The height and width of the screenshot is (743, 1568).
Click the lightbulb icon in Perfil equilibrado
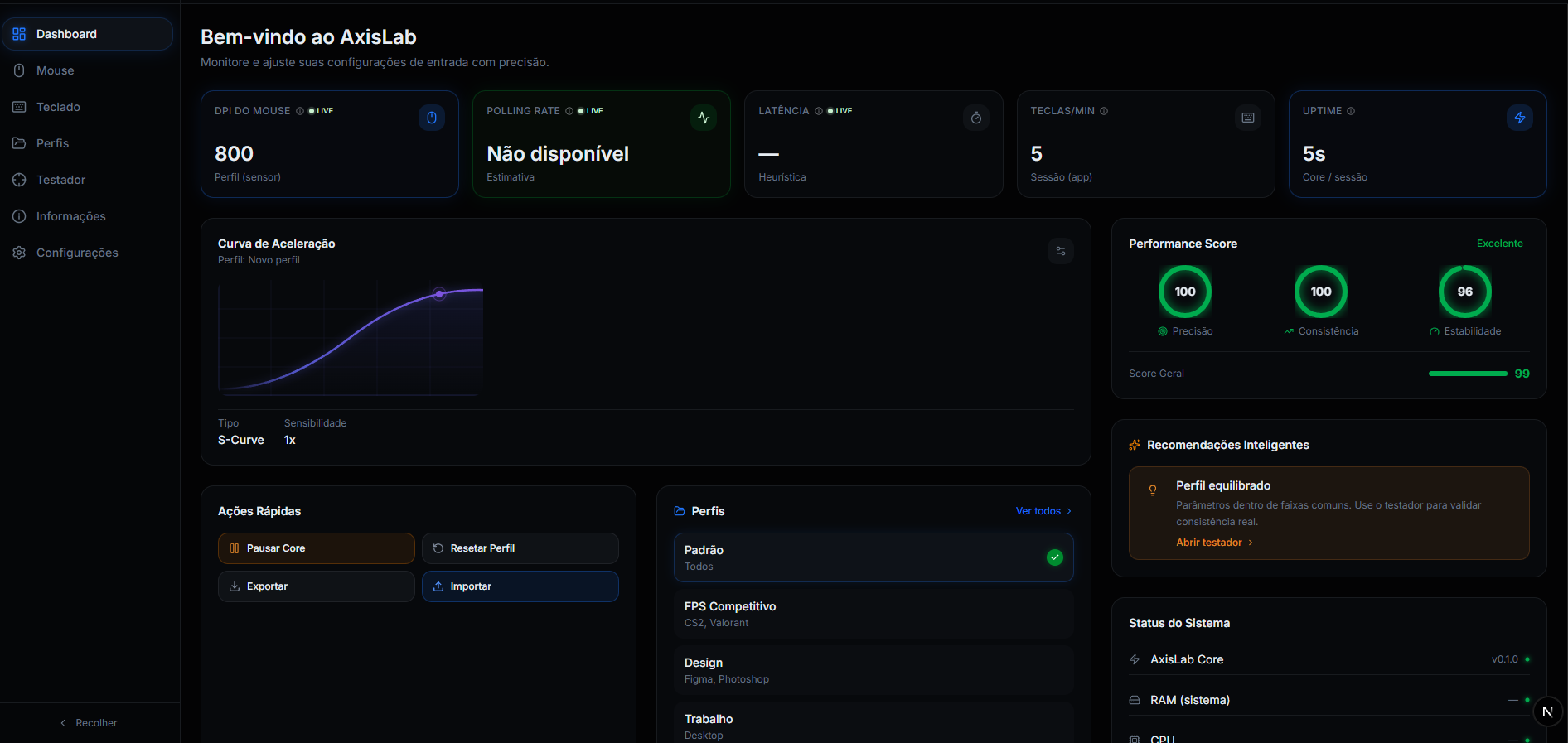pyautogui.click(x=1153, y=490)
